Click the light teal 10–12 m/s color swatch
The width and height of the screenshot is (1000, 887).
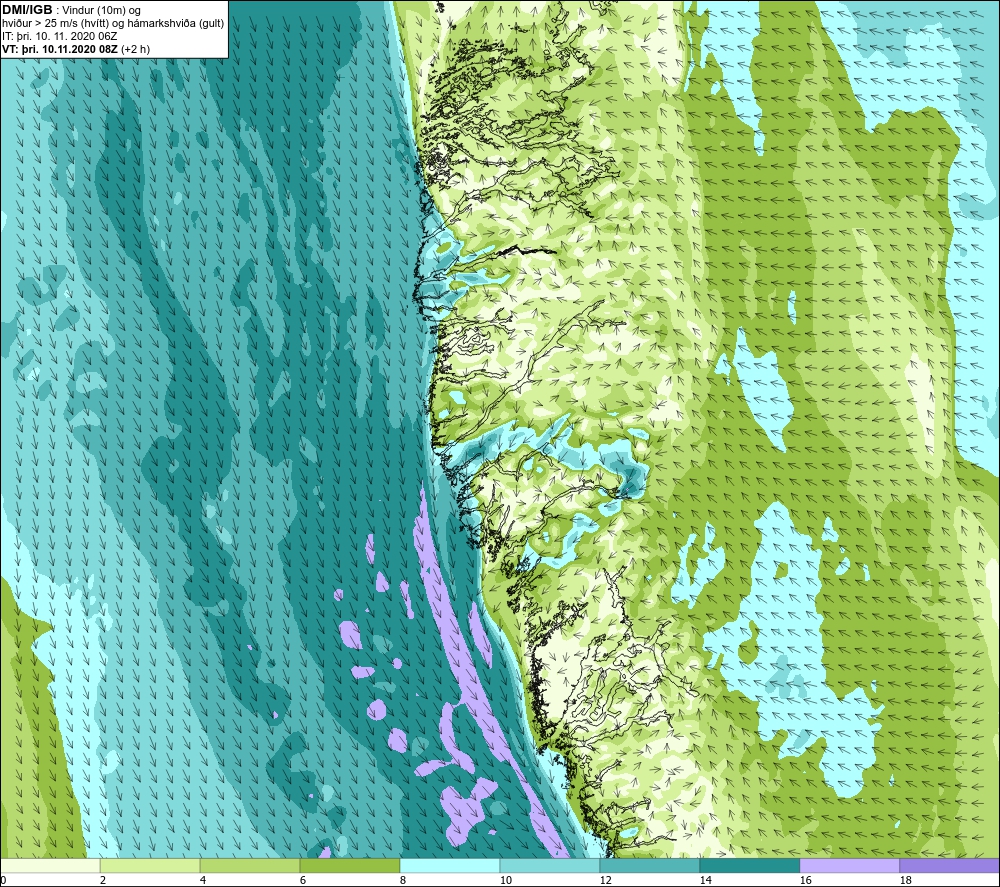550,865
